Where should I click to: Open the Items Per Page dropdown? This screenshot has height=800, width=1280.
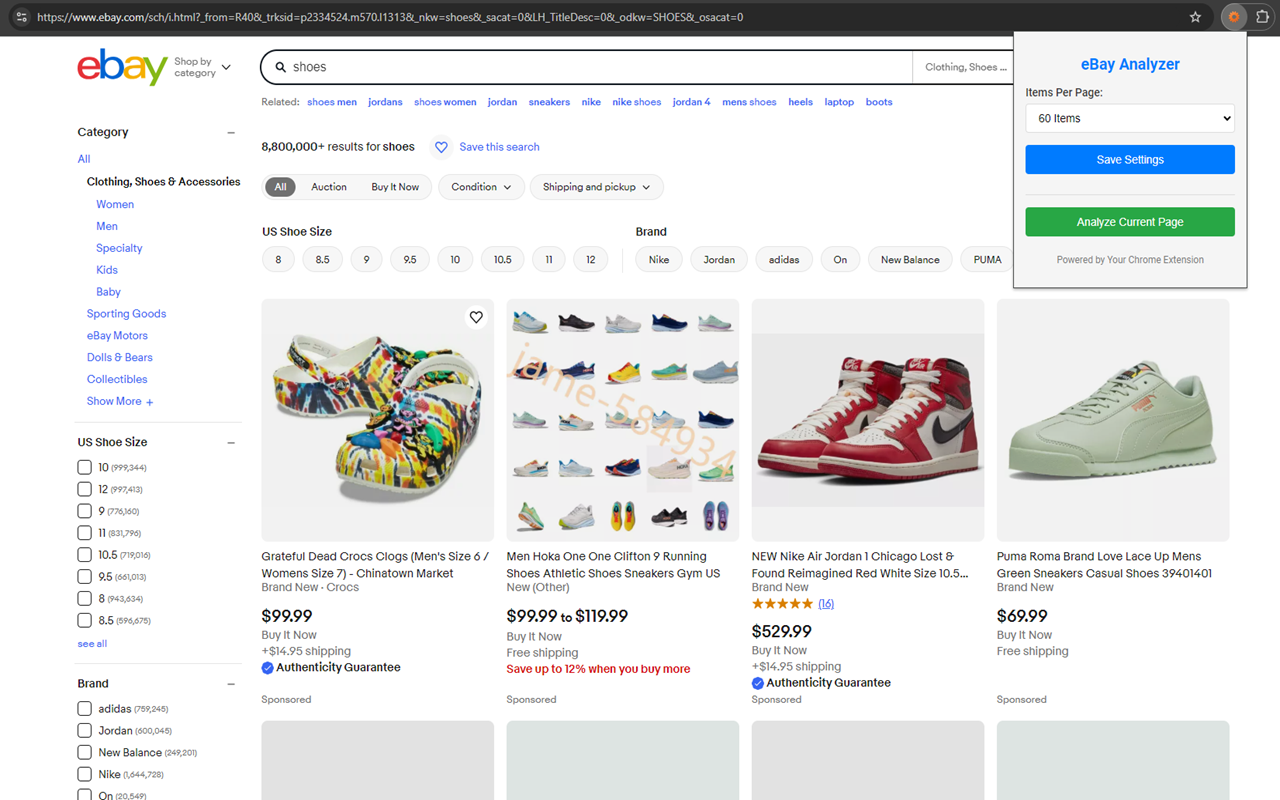1130,118
